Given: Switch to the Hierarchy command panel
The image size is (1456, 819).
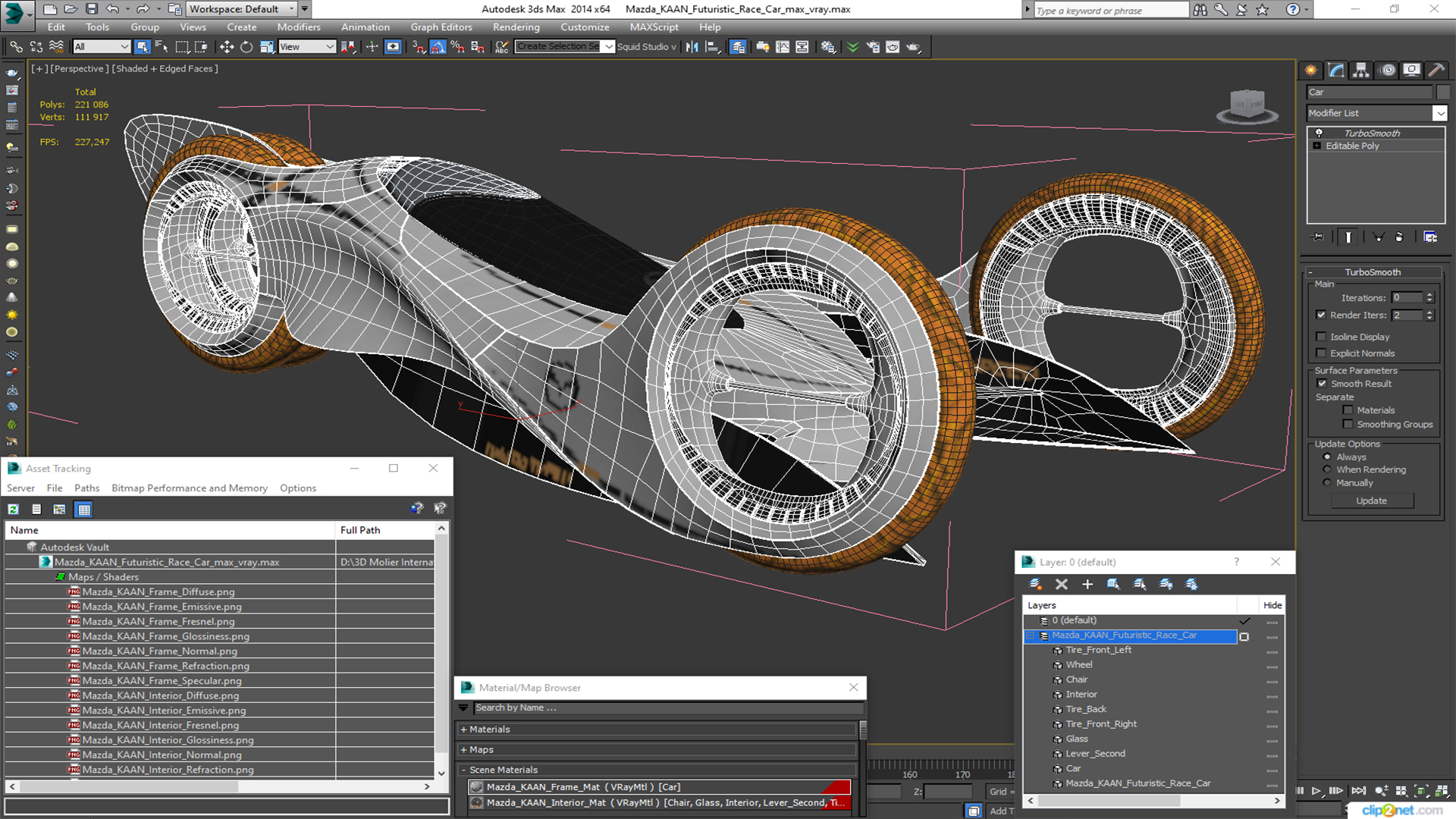Looking at the screenshot, I should tap(1361, 71).
